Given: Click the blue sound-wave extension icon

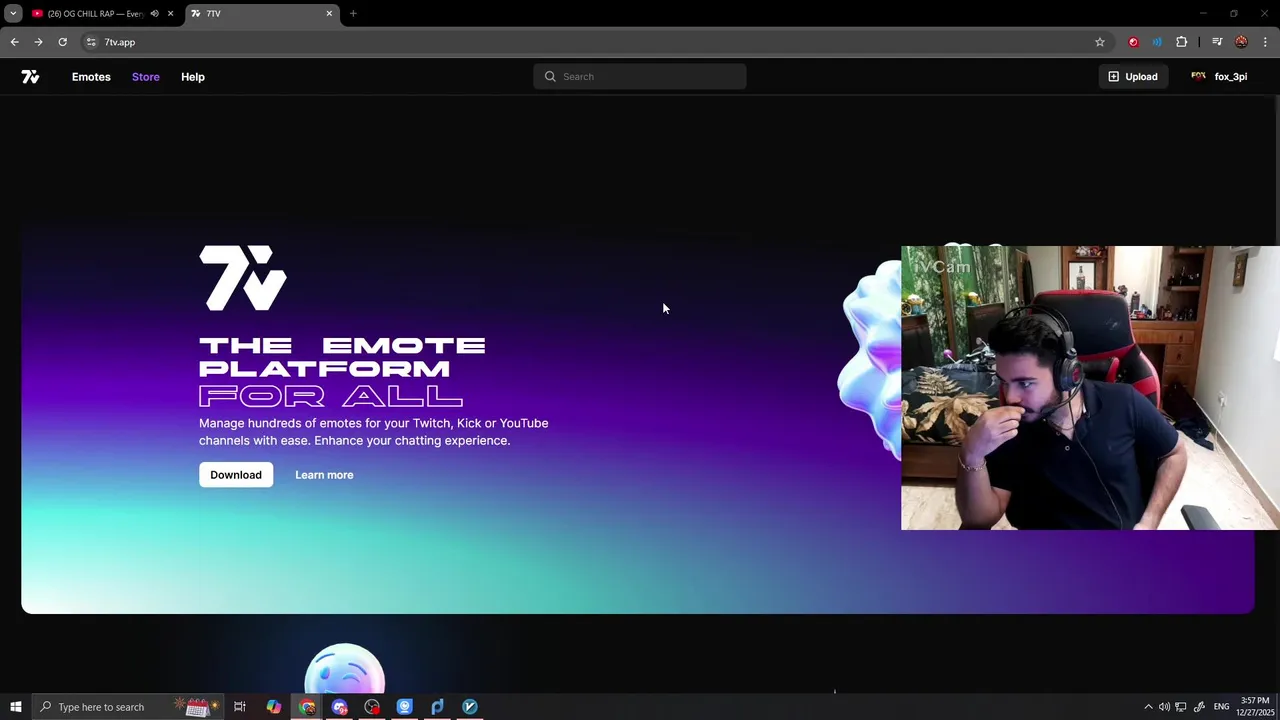Looking at the screenshot, I should (1157, 42).
